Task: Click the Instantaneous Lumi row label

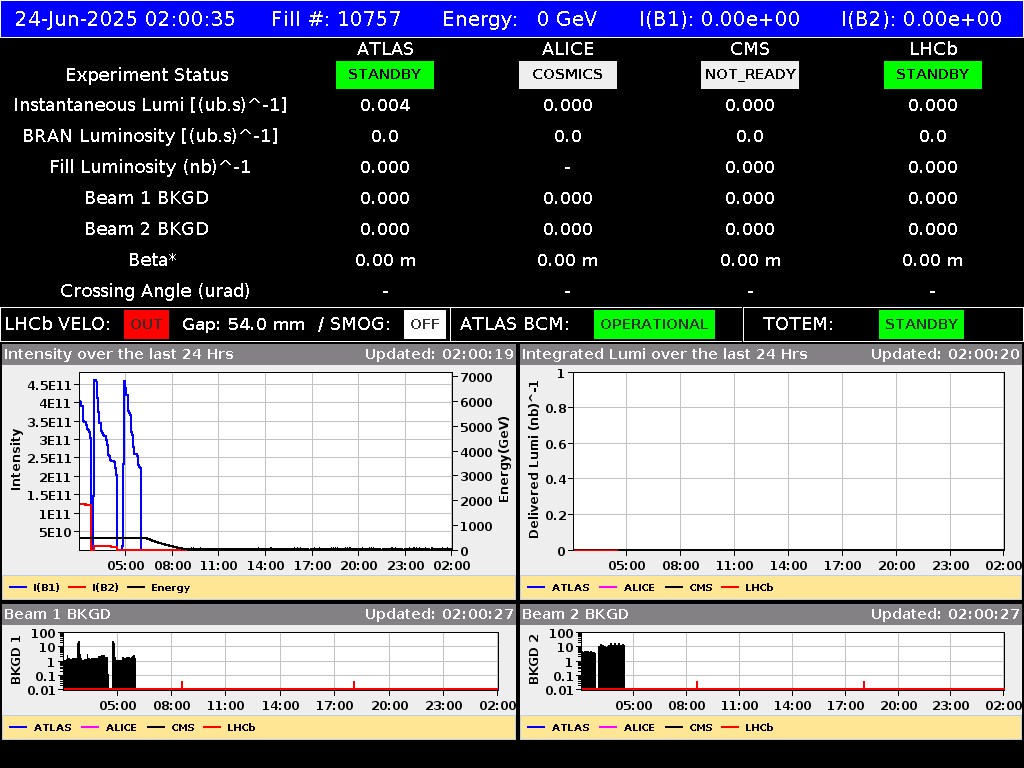Action: pyautogui.click(x=150, y=105)
